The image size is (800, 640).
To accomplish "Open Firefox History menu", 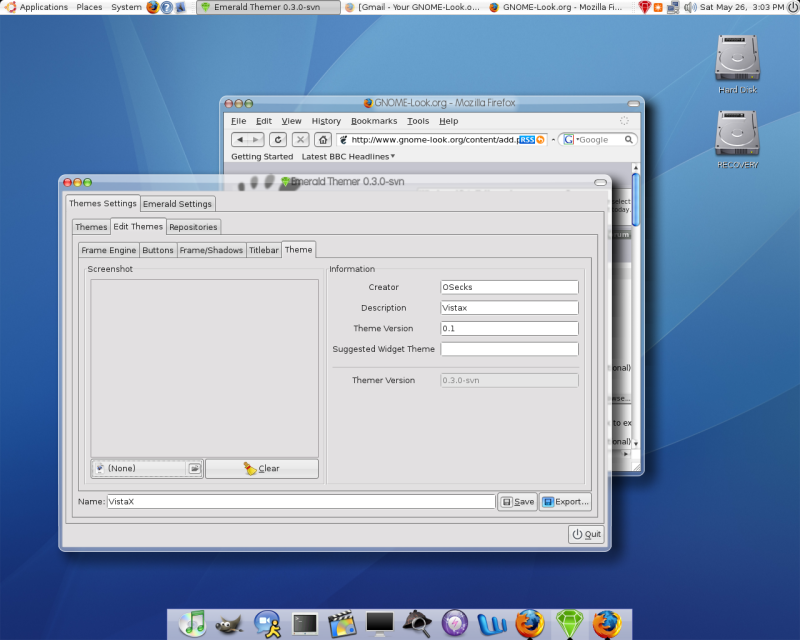I will tap(326, 121).
